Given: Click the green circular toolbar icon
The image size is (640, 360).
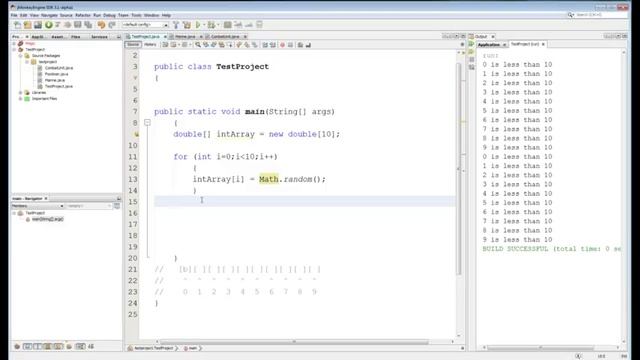Looking at the screenshot, I should pos(49,25).
